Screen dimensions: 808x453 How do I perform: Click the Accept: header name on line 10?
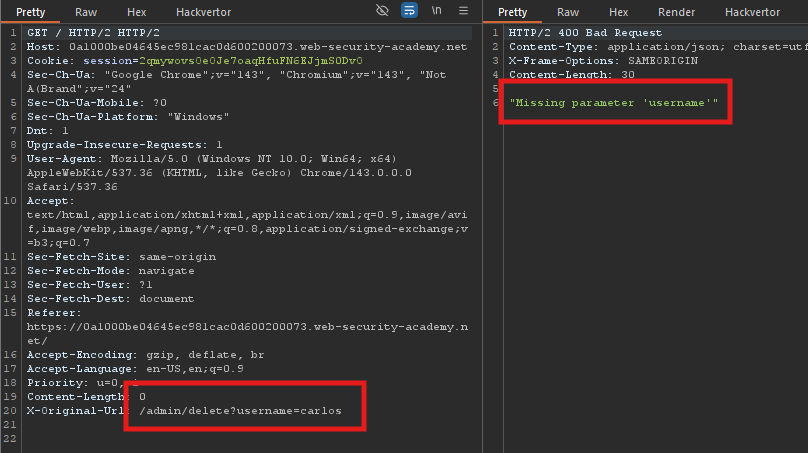[50, 200]
